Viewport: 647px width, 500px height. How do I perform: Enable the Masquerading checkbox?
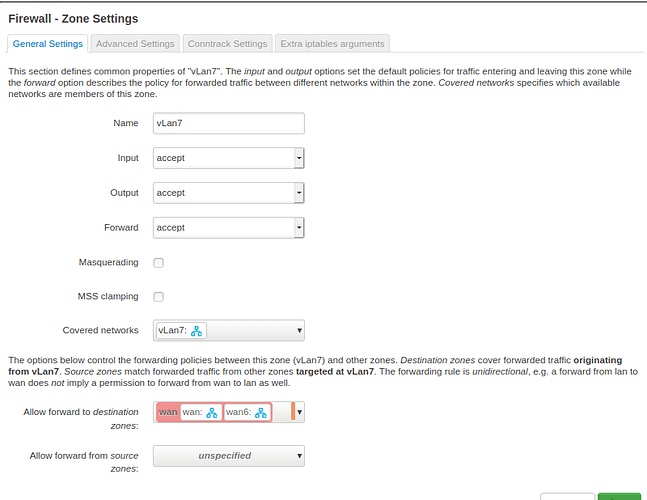pos(158,263)
